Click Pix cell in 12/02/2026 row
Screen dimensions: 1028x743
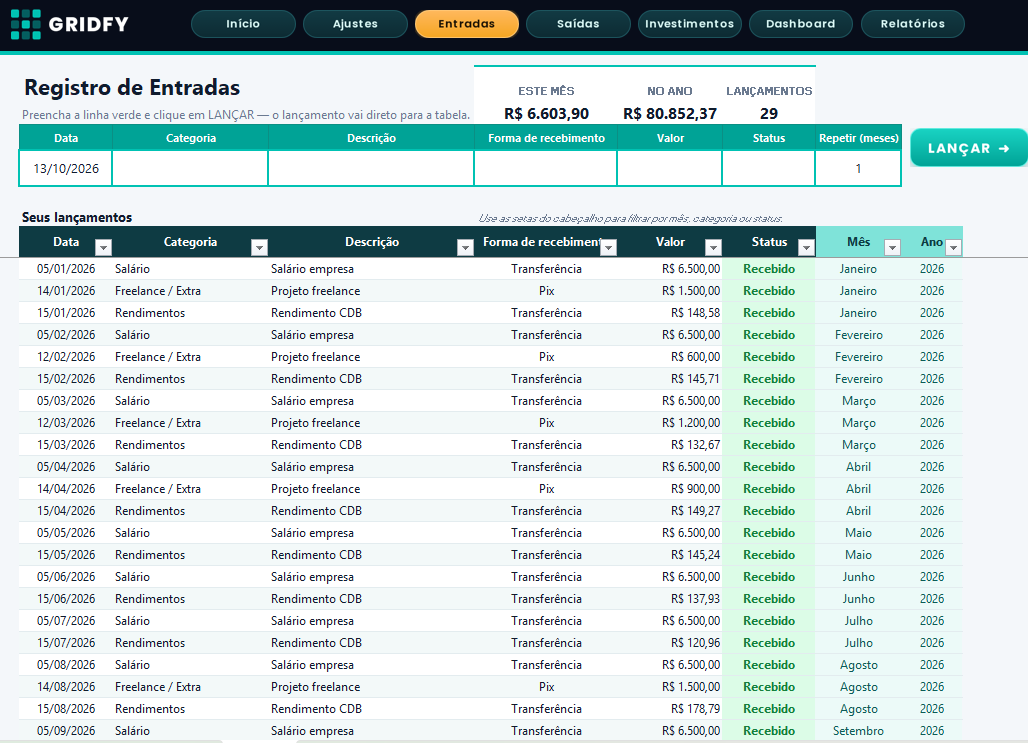click(546, 357)
